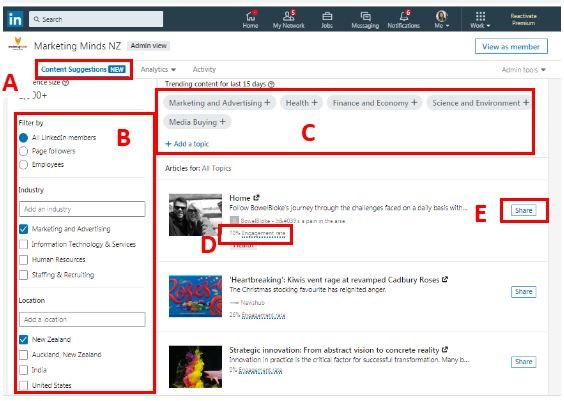Select the Employees radio button

point(23,165)
